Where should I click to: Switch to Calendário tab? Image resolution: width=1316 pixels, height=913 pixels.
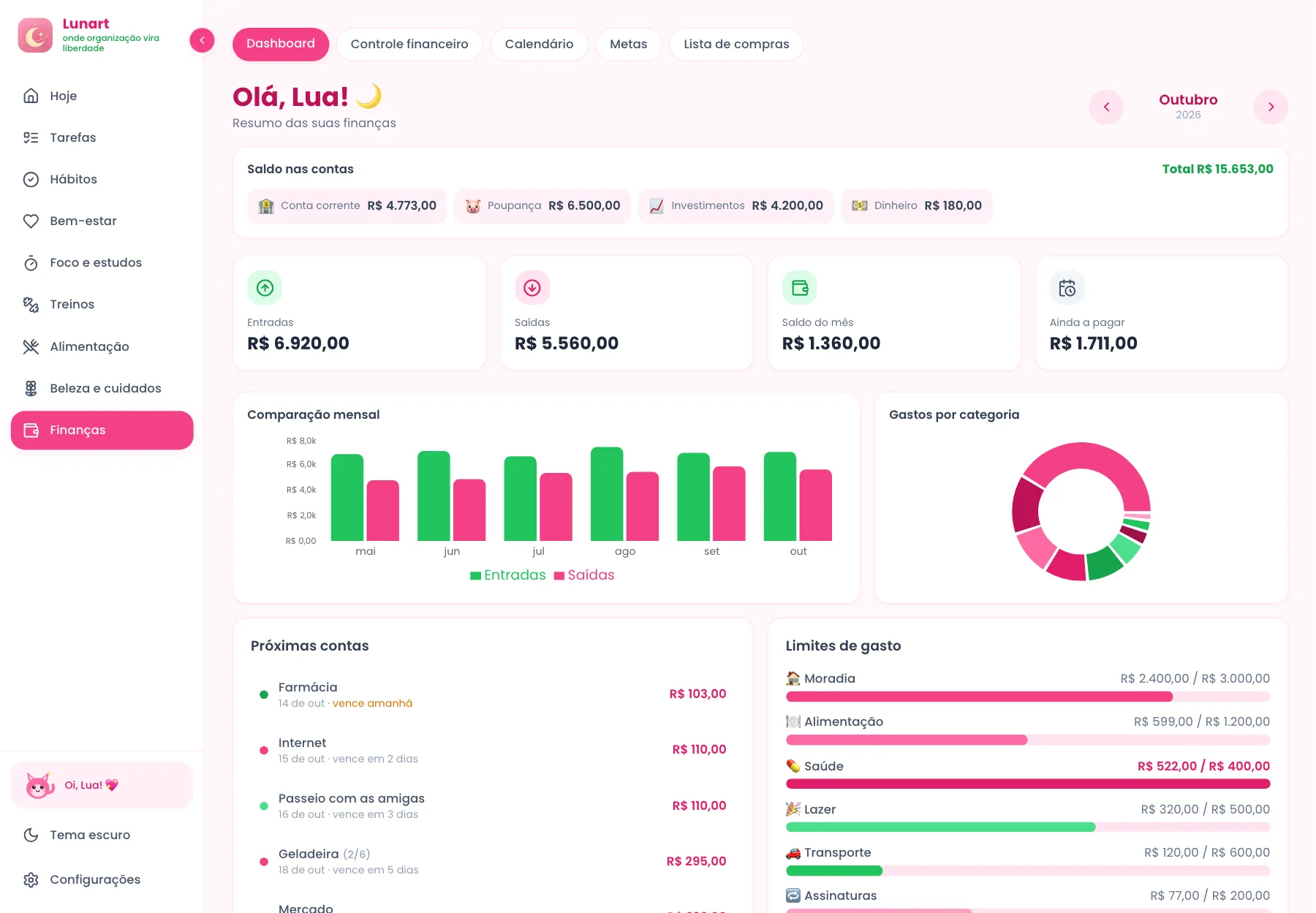click(539, 44)
